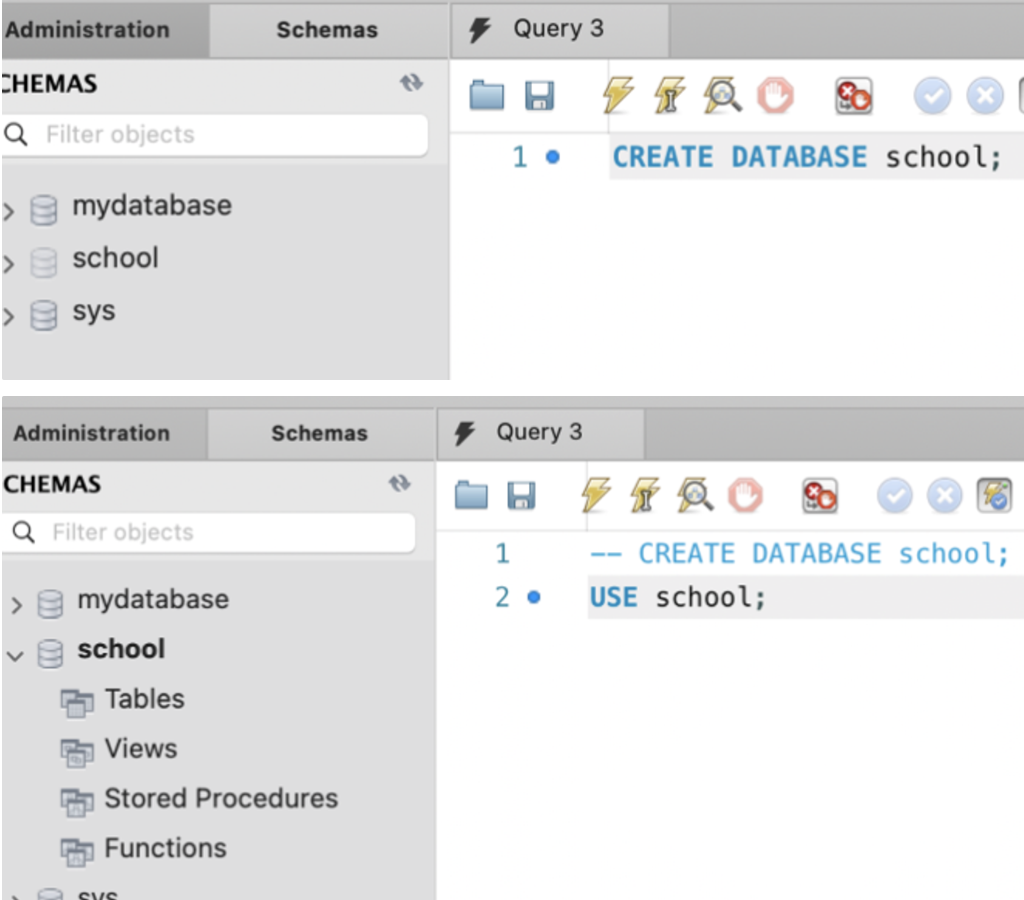Click rollback X icon in the one-line query editor
Screen dimensions: 1024x900
pos(984,96)
